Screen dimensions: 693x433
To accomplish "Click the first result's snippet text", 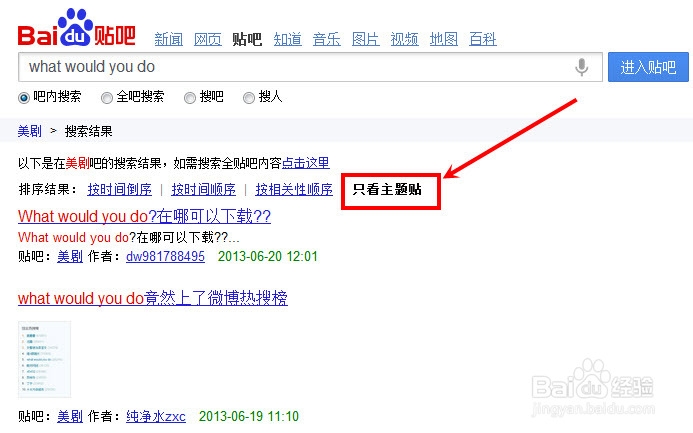I will (129, 238).
